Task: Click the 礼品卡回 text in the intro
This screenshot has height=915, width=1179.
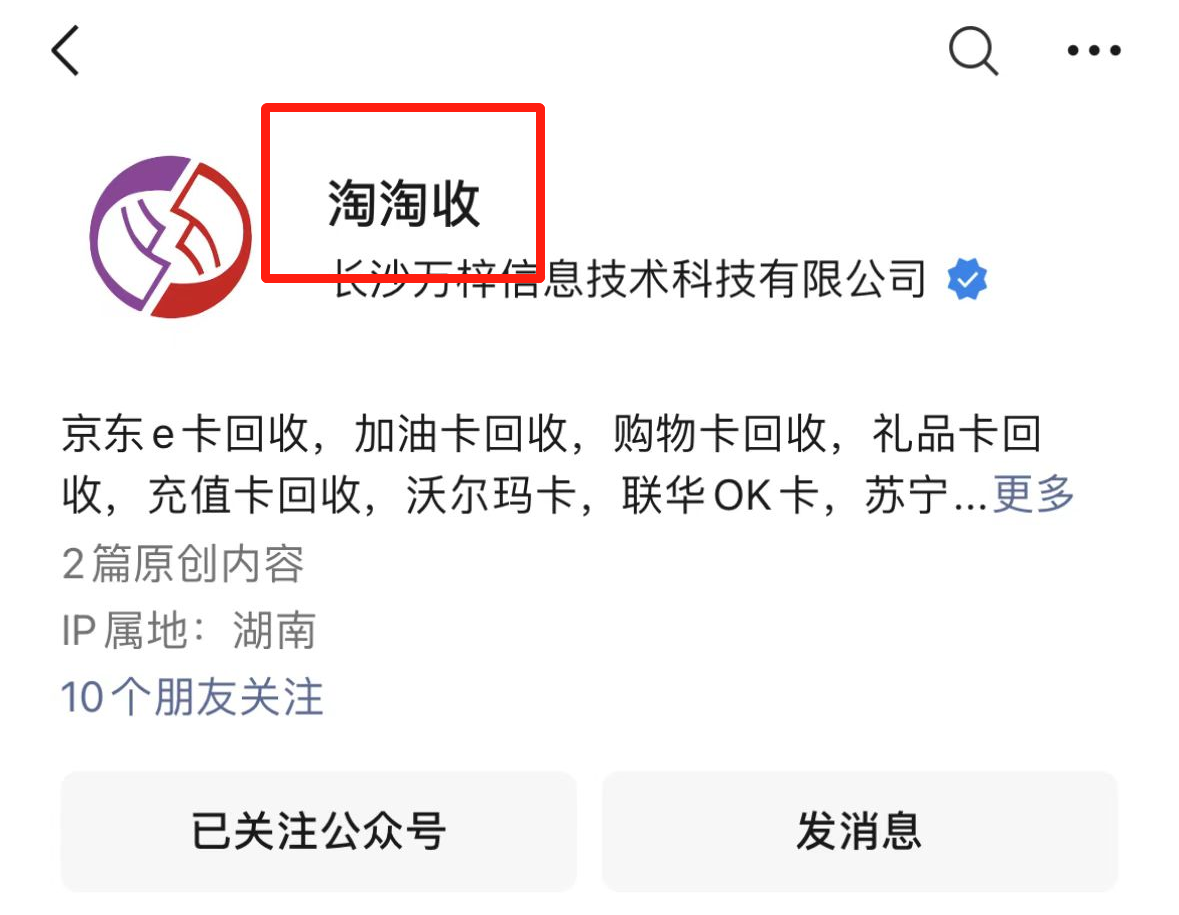Action: point(956,434)
